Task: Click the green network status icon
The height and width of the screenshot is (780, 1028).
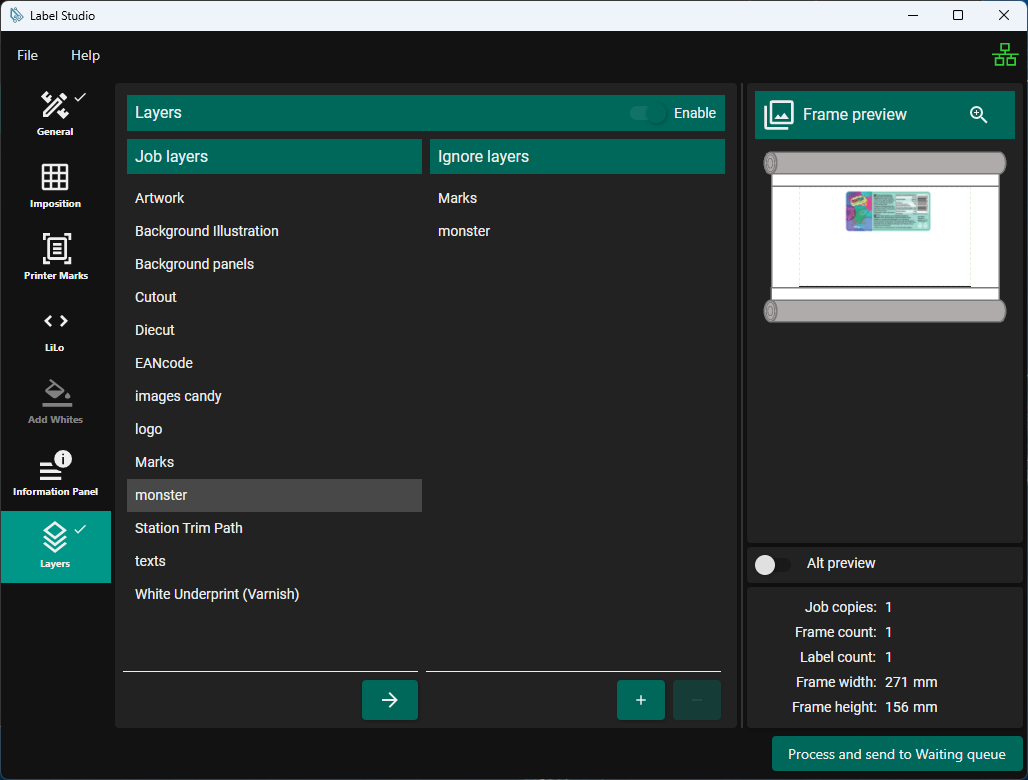Action: click(1004, 56)
